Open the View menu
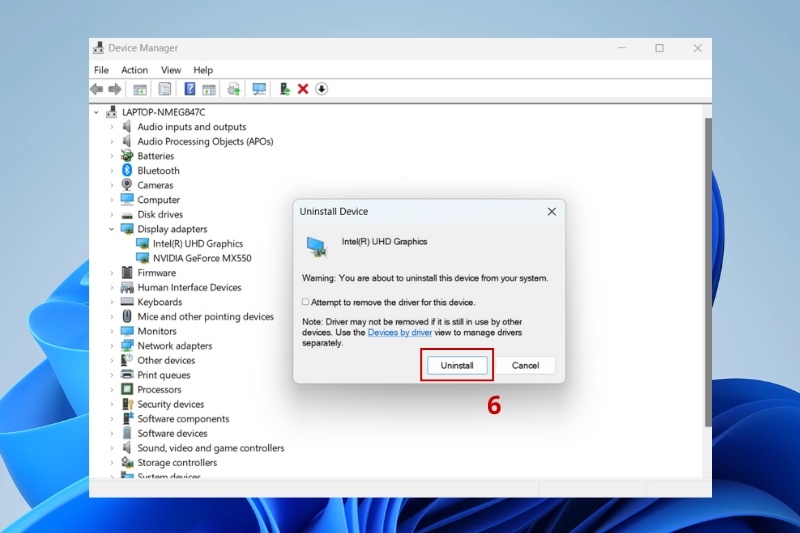The height and width of the screenshot is (533, 800). (171, 70)
